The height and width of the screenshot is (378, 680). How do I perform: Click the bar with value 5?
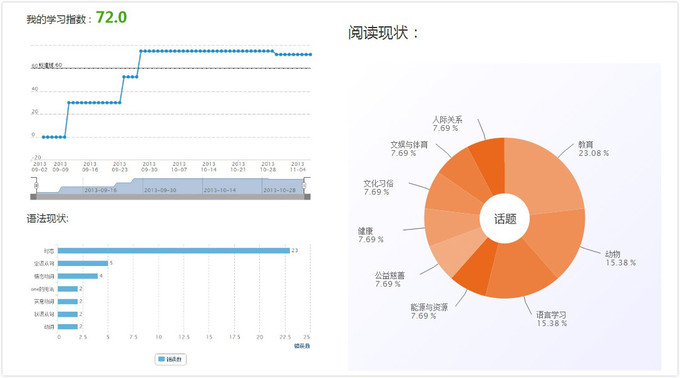tap(83, 263)
